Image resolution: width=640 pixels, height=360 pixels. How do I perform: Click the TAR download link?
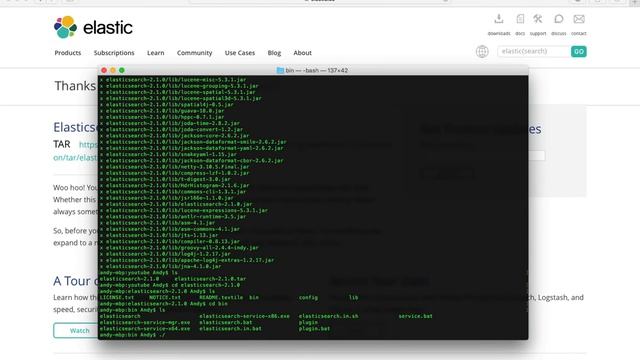76,151
